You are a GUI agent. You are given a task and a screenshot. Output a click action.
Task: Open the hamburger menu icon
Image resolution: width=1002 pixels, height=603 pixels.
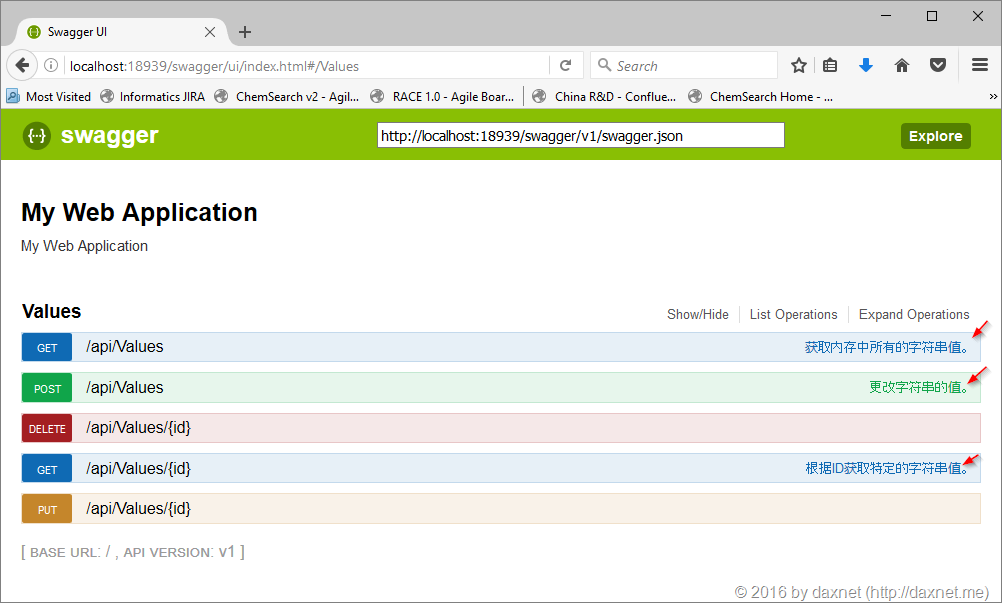click(x=980, y=65)
